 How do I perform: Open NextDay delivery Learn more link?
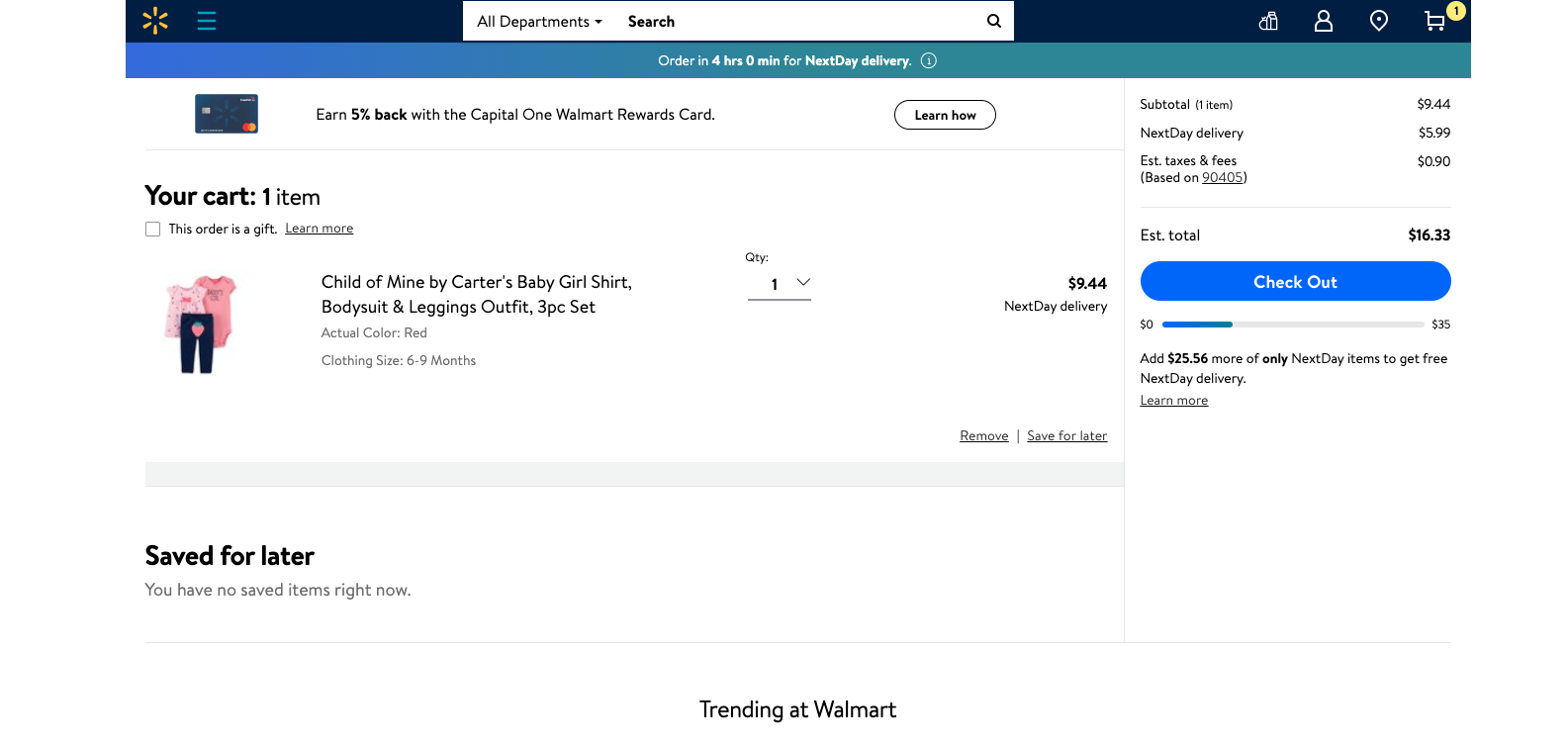pyautogui.click(x=1174, y=401)
